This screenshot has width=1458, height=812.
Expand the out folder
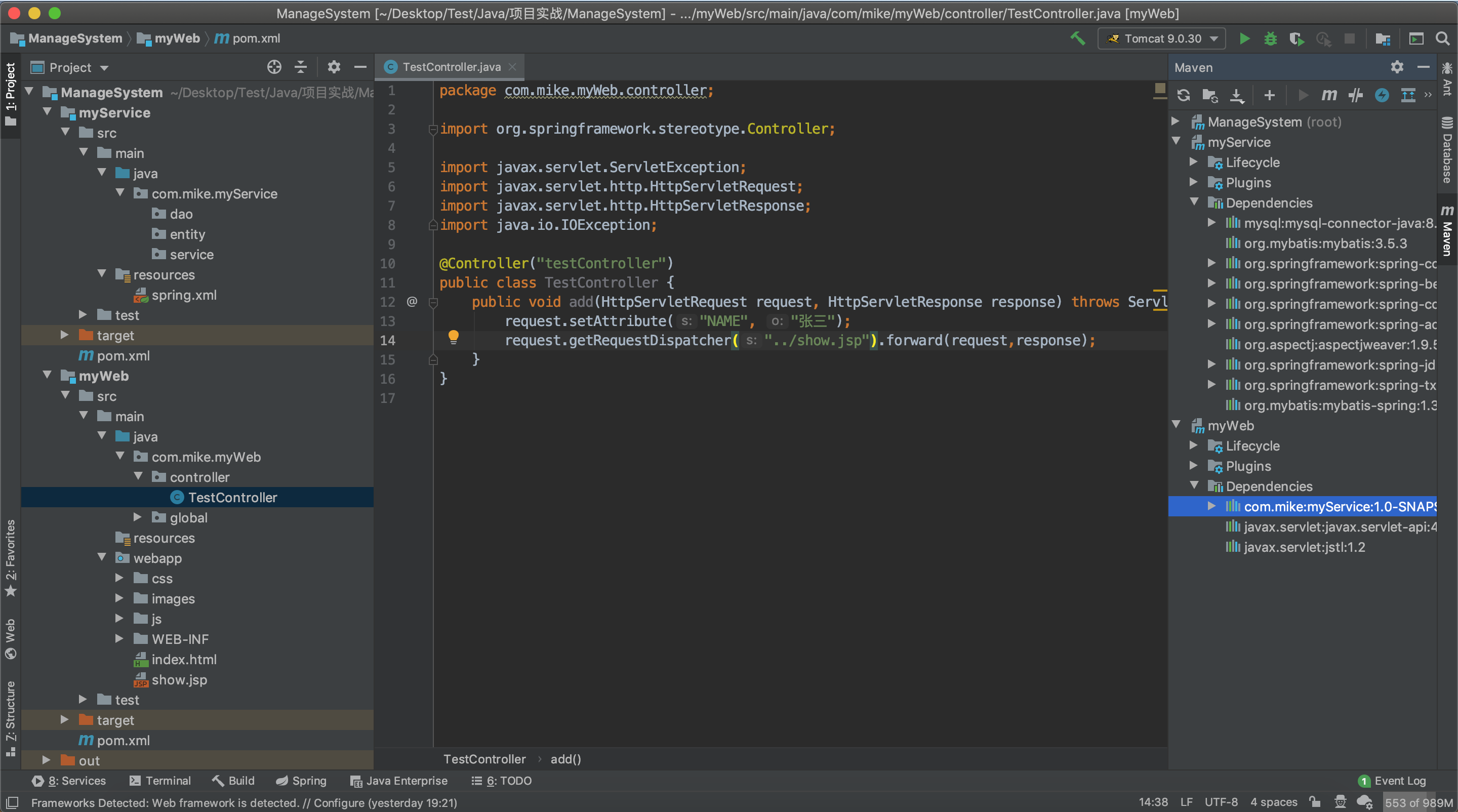(x=47, y=760)
